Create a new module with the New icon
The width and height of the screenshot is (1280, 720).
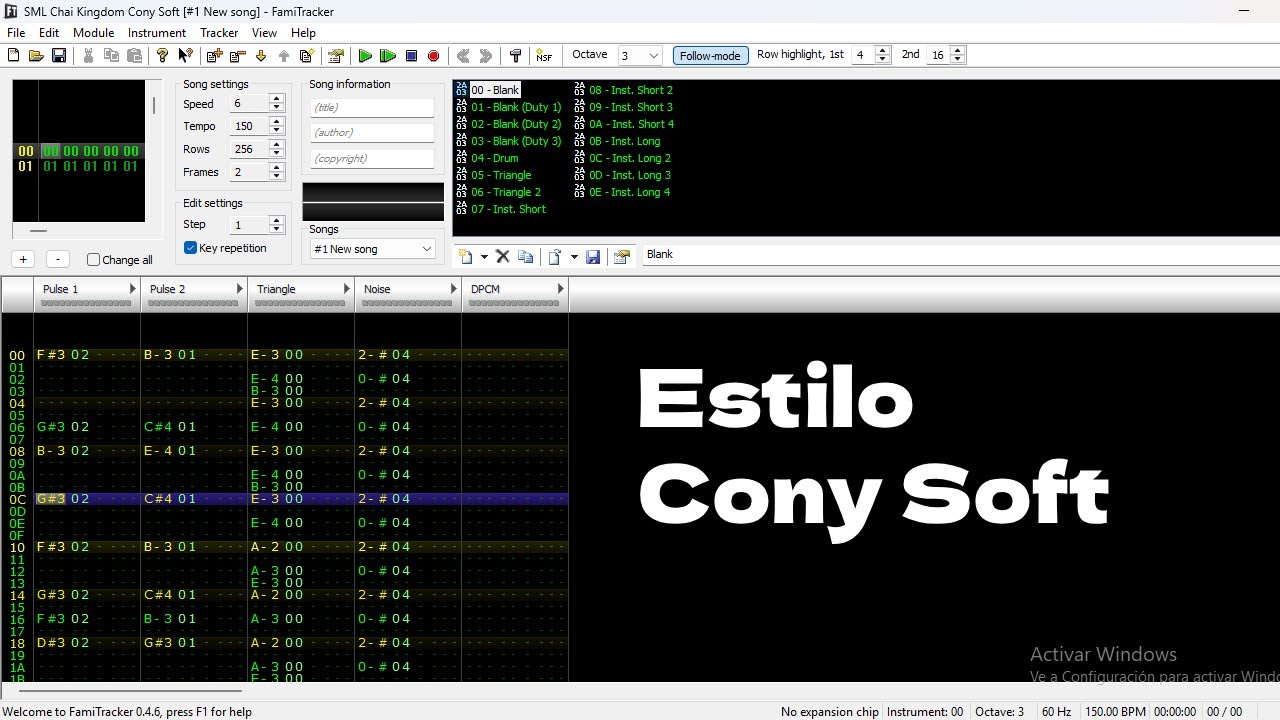[x=13, y=56]
